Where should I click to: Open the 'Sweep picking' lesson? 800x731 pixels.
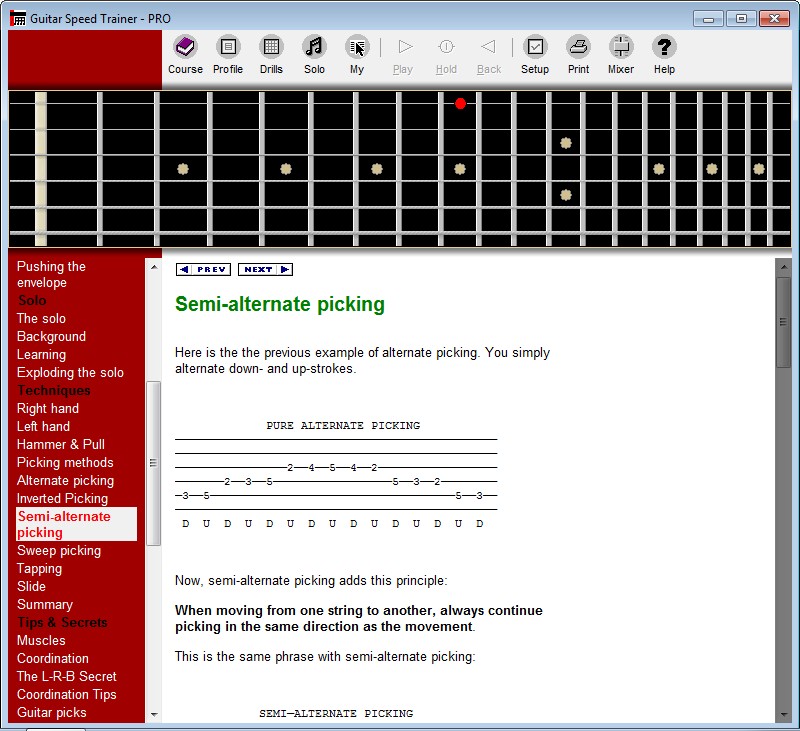pos(59,550)
